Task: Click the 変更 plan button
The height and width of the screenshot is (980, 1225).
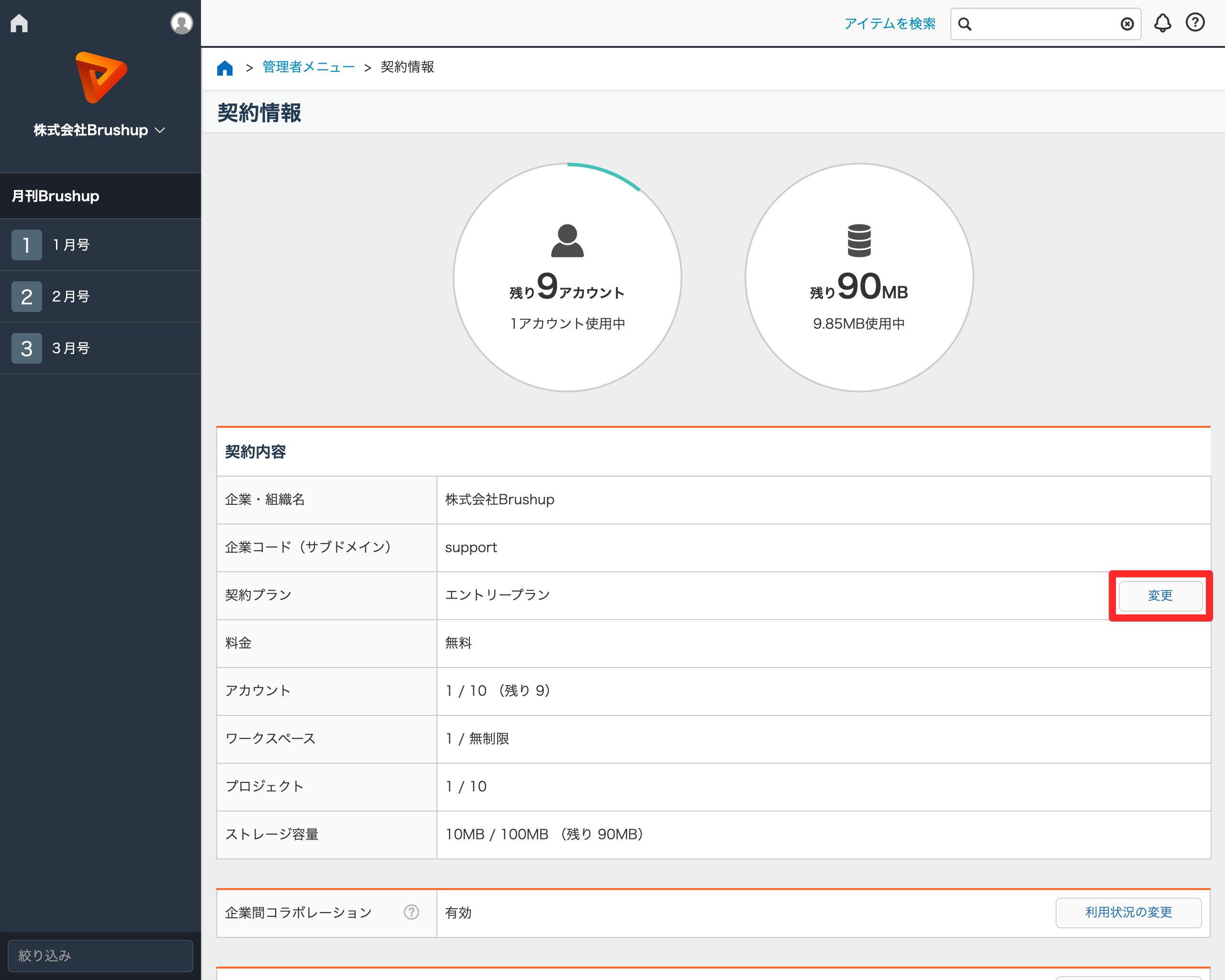Action: (x=1160, y=595)
